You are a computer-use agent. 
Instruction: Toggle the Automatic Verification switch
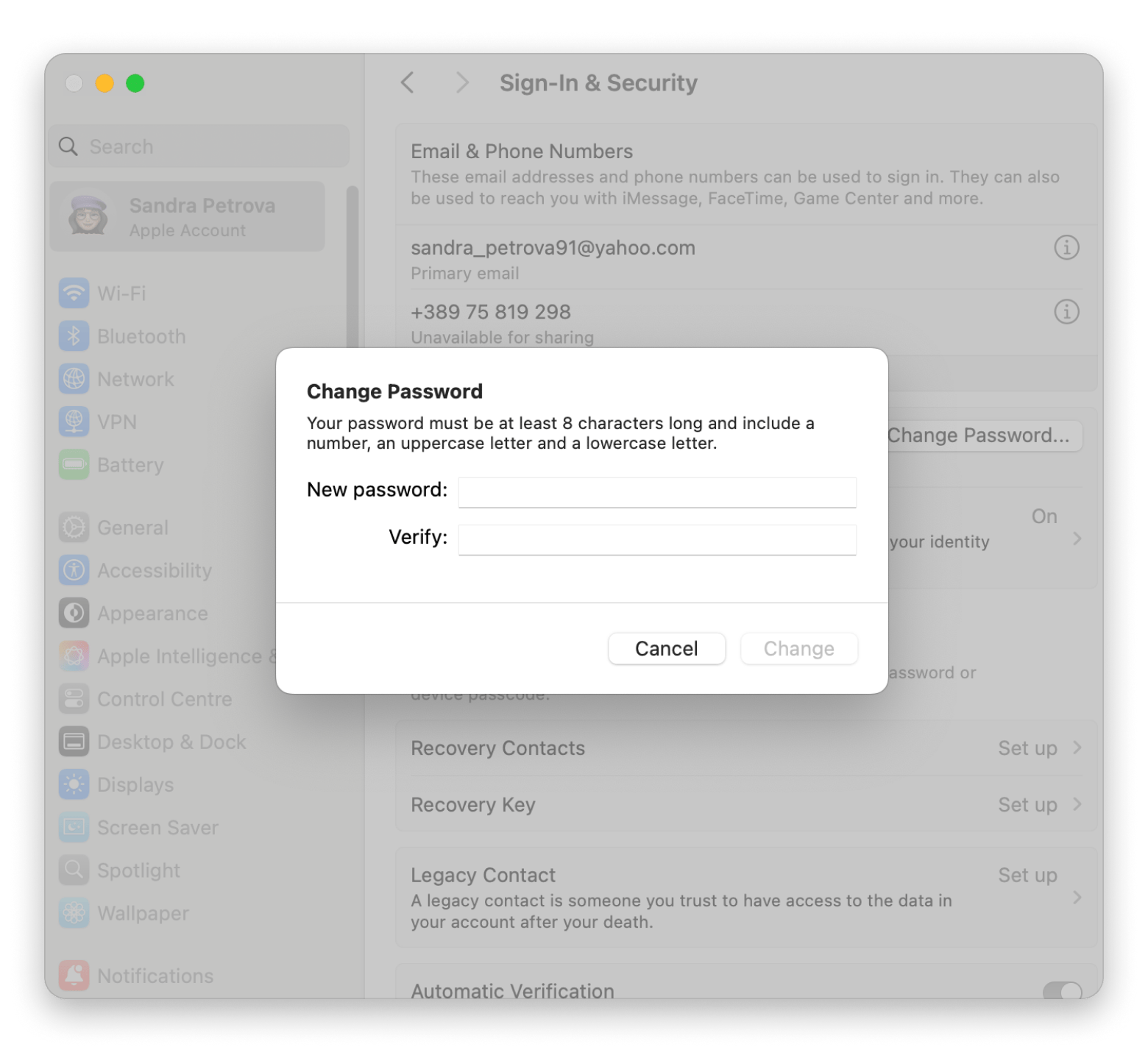click(x=1062, y=990)
